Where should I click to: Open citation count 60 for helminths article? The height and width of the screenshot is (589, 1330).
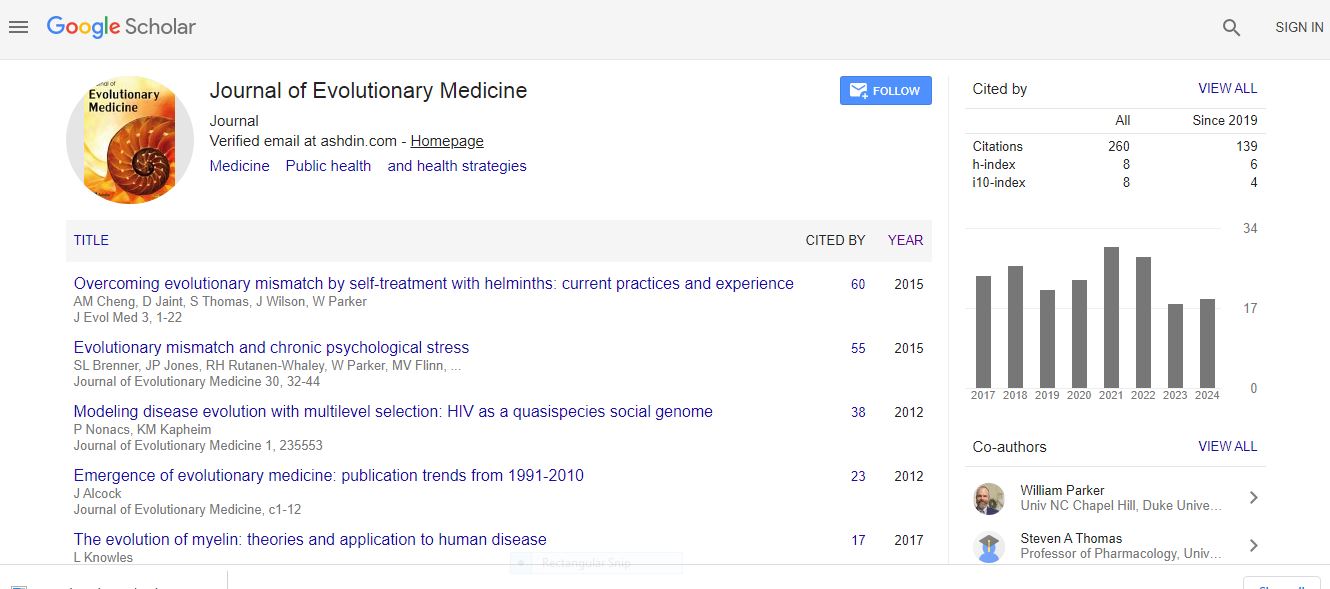point(858,285)
